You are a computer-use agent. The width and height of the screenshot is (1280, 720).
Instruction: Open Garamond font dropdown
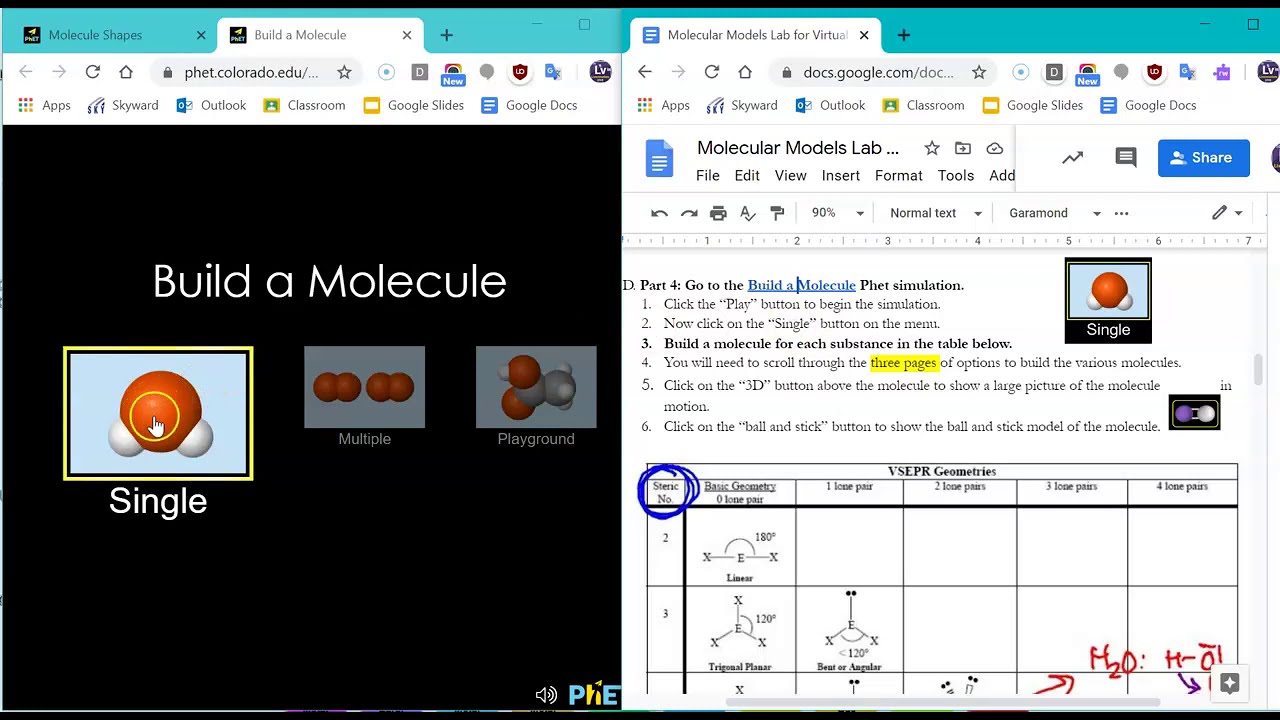[x=1055, y=213]
